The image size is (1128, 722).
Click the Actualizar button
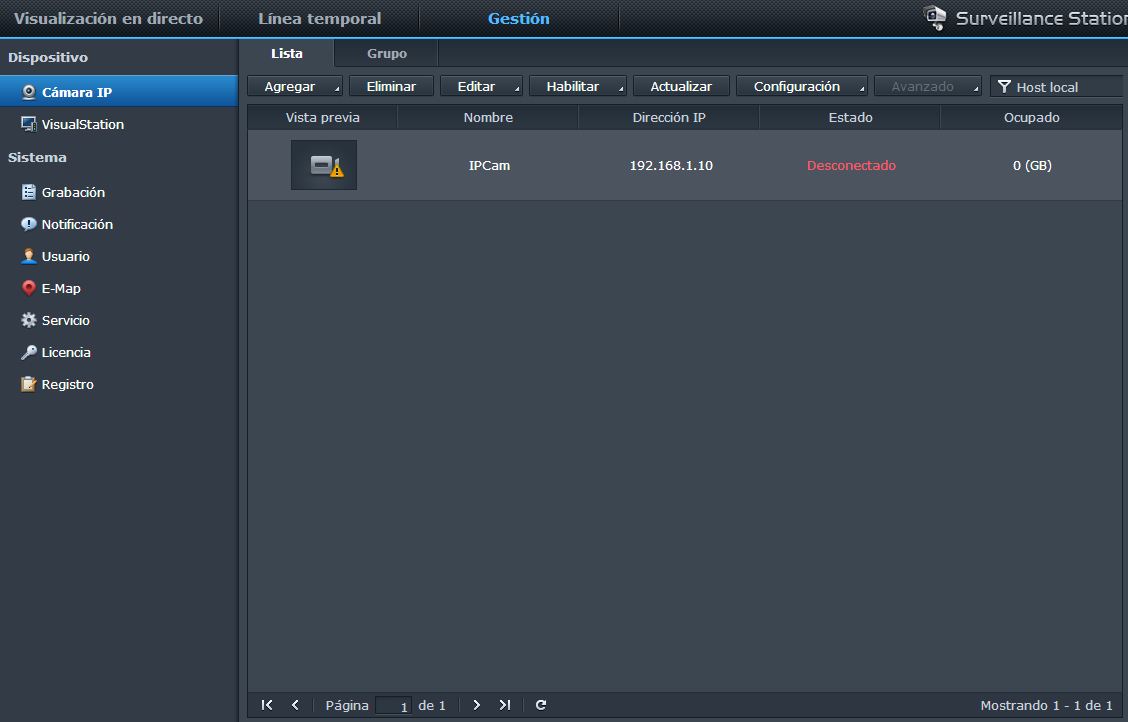(681, 86)
